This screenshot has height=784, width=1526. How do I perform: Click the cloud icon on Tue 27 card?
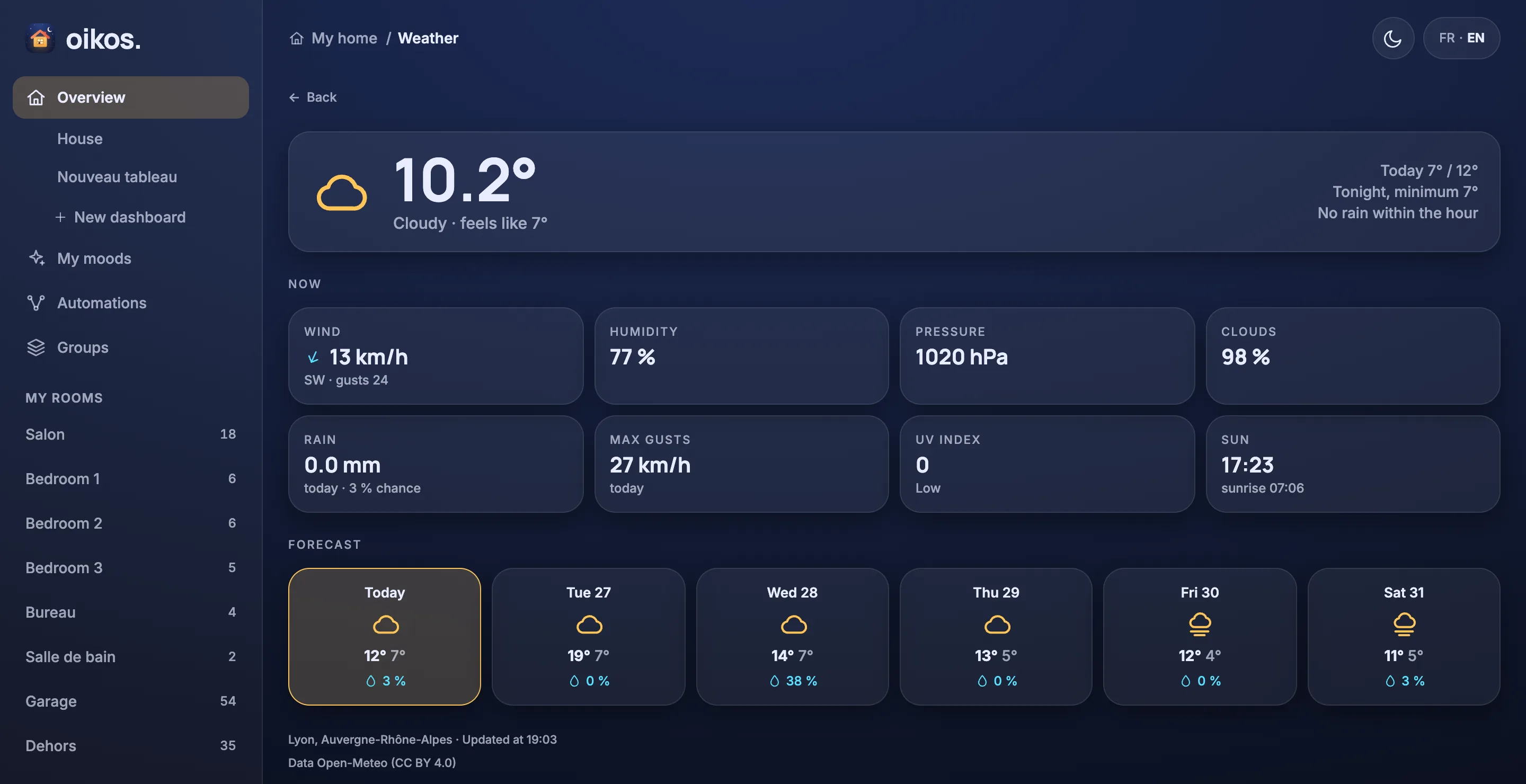pos(589,625)
